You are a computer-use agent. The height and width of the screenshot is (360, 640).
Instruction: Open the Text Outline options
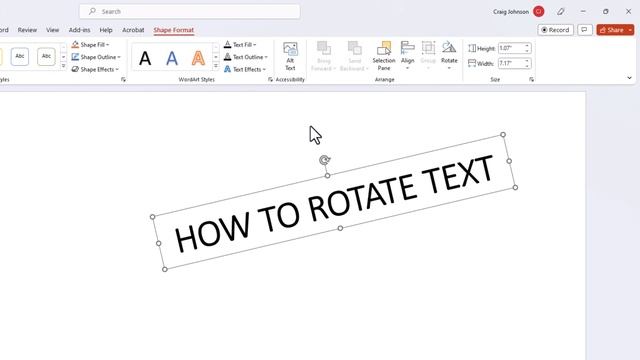(x=245, y=57)
